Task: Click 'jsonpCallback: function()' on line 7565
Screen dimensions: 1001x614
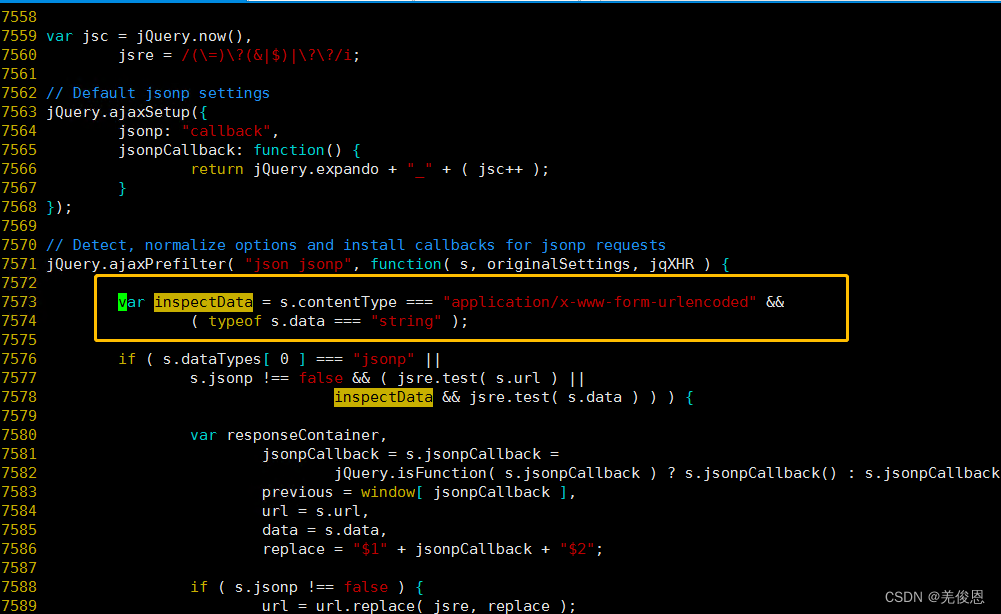Action: [x=230, y=150]
